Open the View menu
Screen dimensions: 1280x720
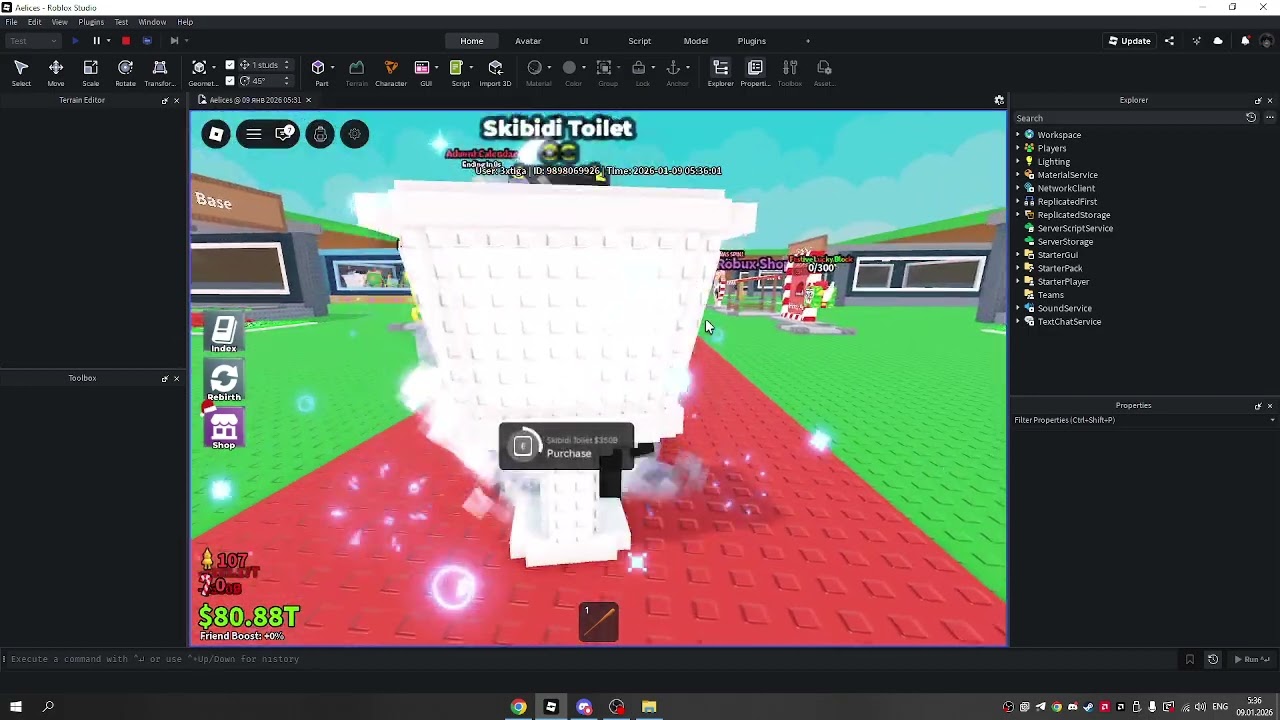coord(60,22)
